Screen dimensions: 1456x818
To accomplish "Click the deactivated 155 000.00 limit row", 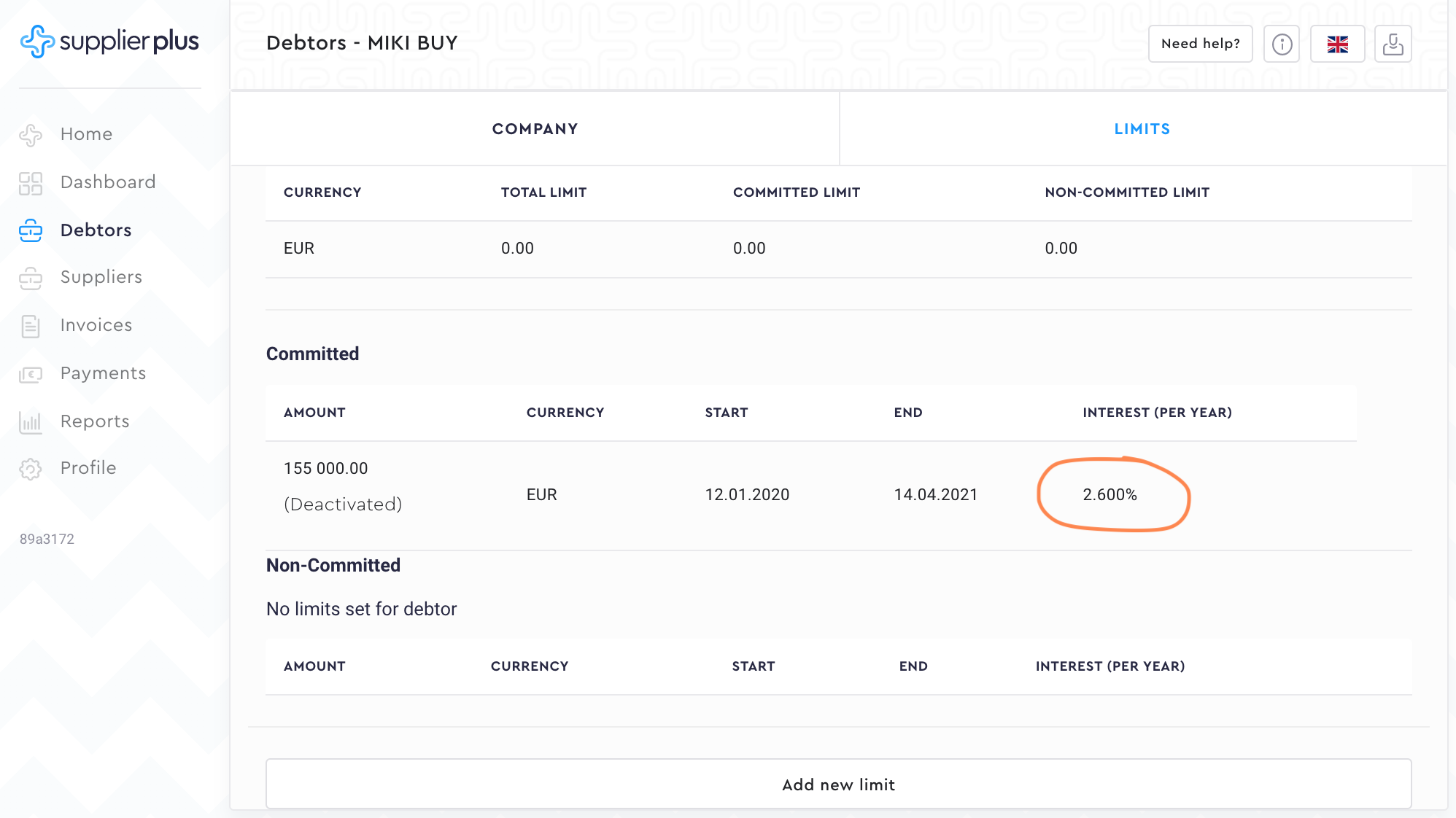I will (x=325, y=469).
